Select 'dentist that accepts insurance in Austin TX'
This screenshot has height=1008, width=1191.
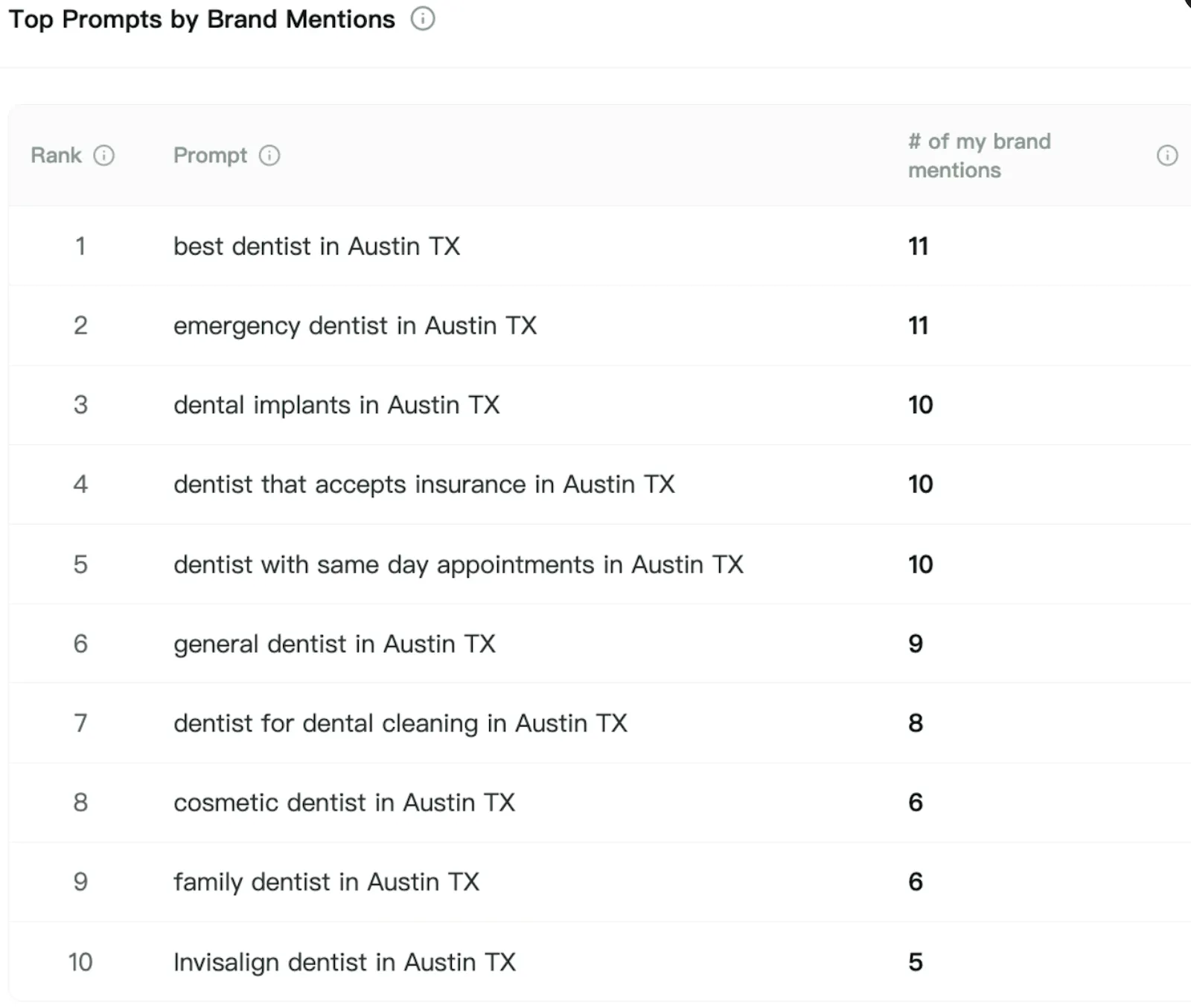(424, 485)
